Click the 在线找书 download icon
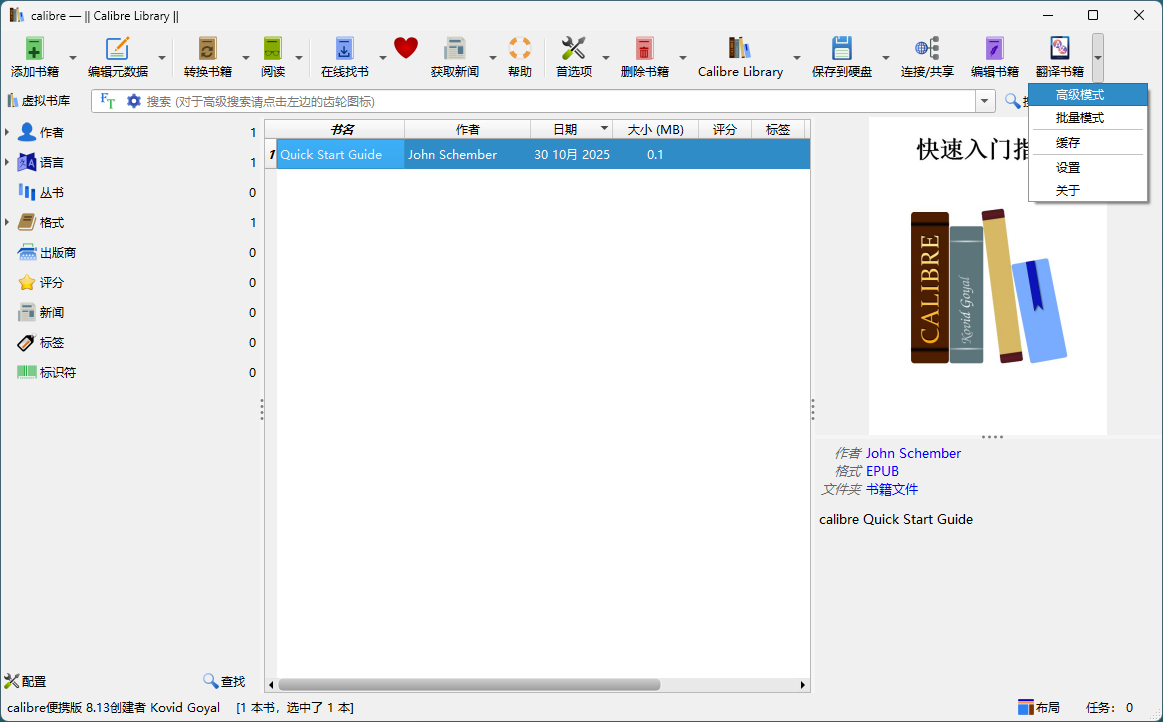1163x722 pixels. click(344, 49)
